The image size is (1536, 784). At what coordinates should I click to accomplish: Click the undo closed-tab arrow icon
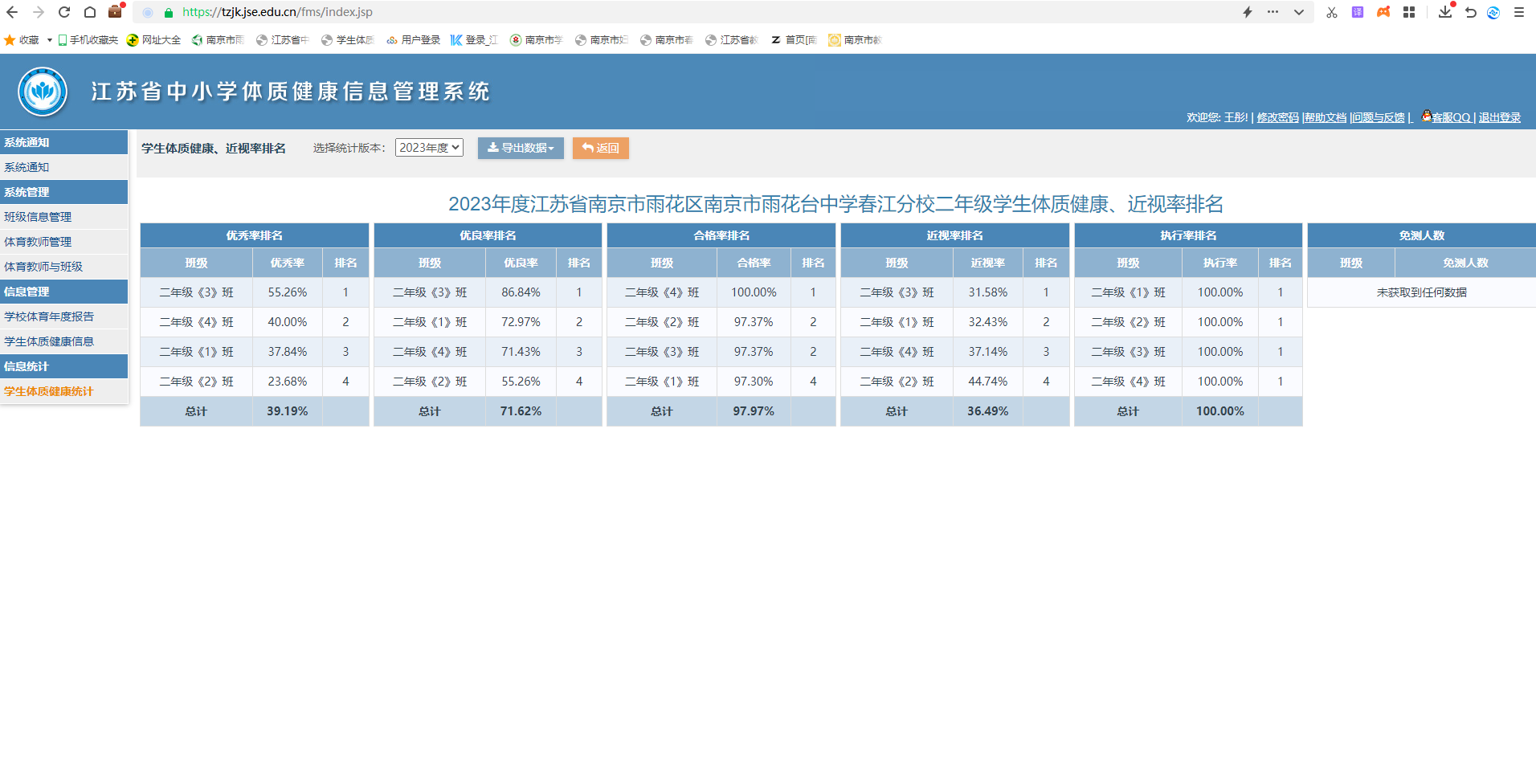coord(1470,12)
